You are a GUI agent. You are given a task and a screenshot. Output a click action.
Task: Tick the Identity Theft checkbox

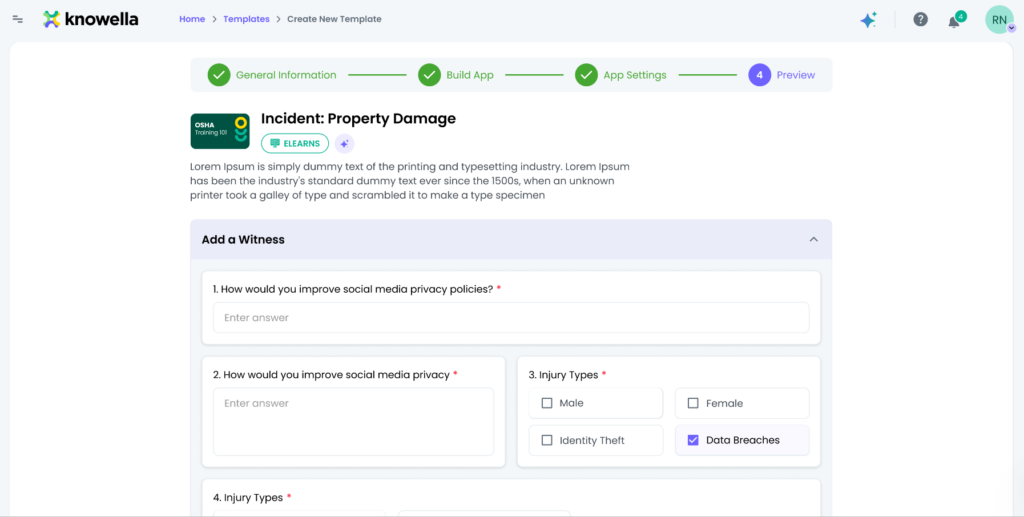pyautogui.click(x=547, y=440)
